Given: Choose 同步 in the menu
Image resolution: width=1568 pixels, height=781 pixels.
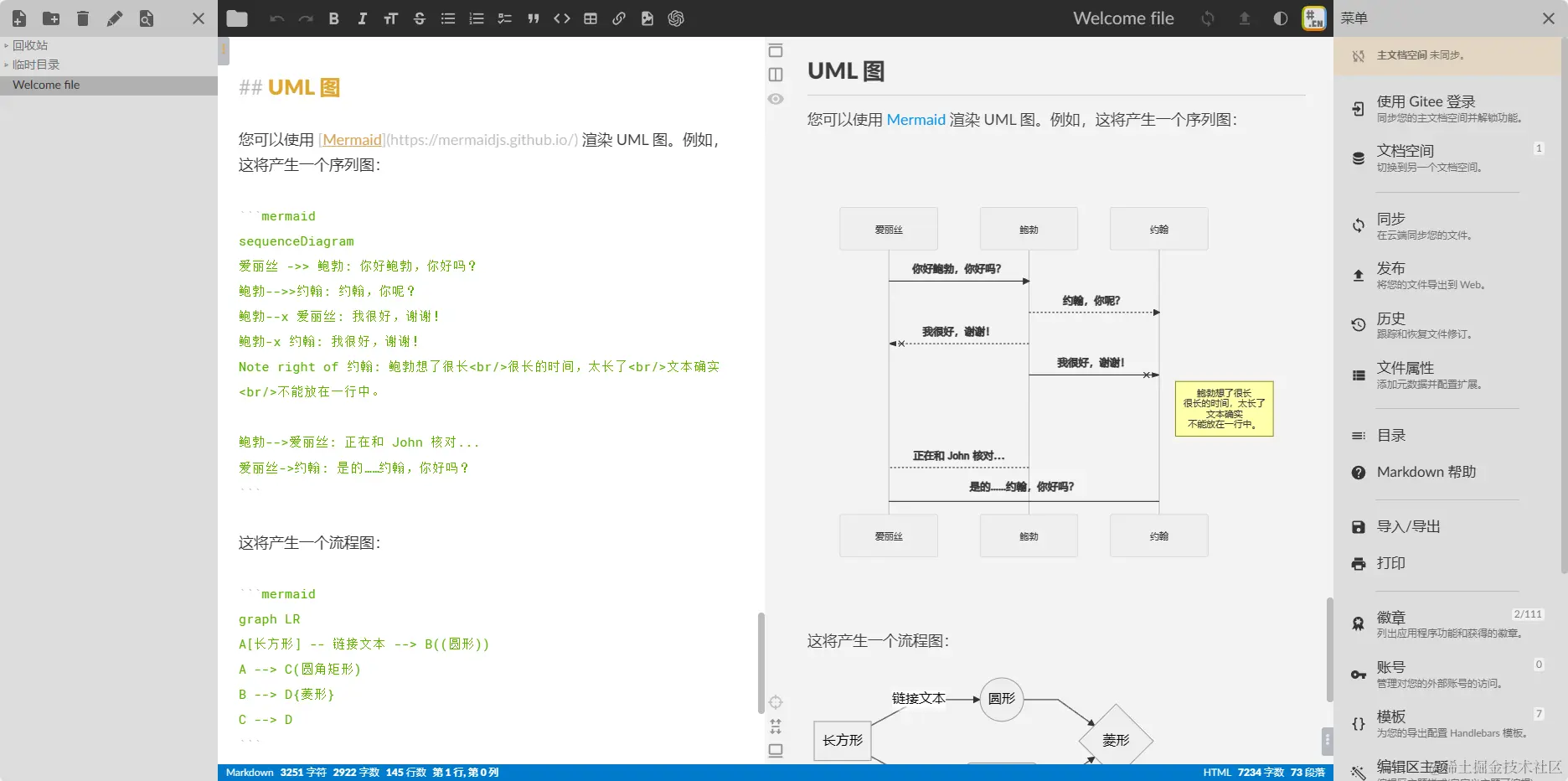Looking at the screenshot, I should pos(1447,226).
